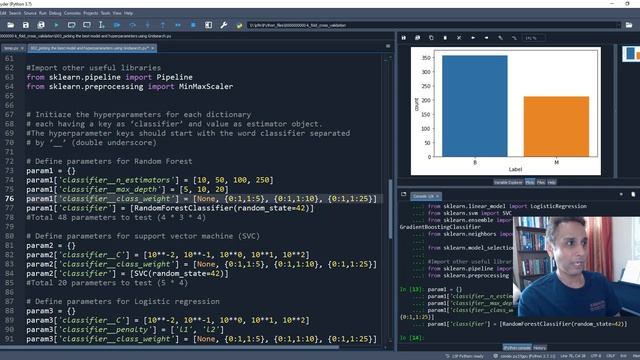Click the debug Step into icon

148,25
